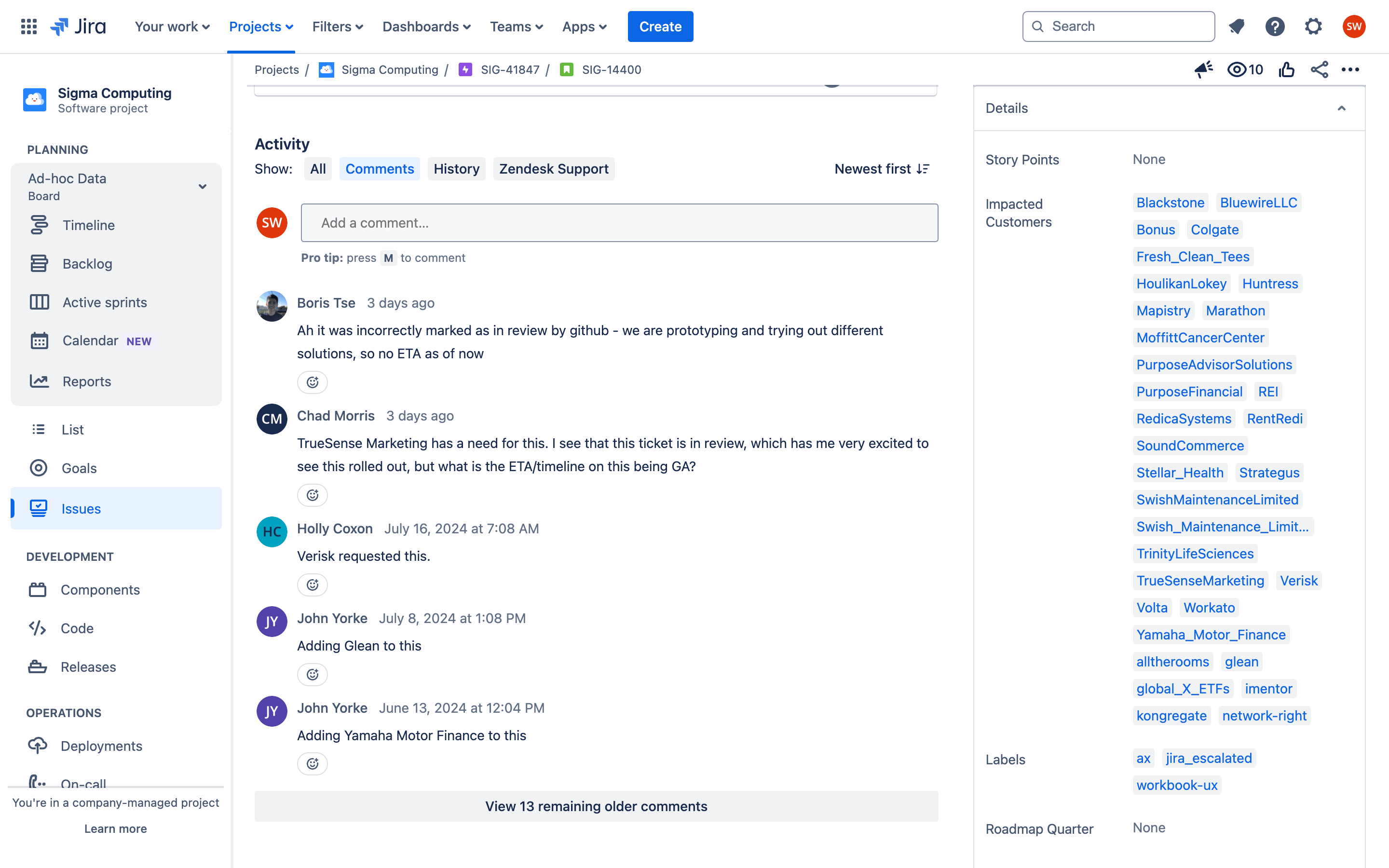Open the app switcher grid icon
Screen dimensions: 1389x868
(x=29, y=27)
